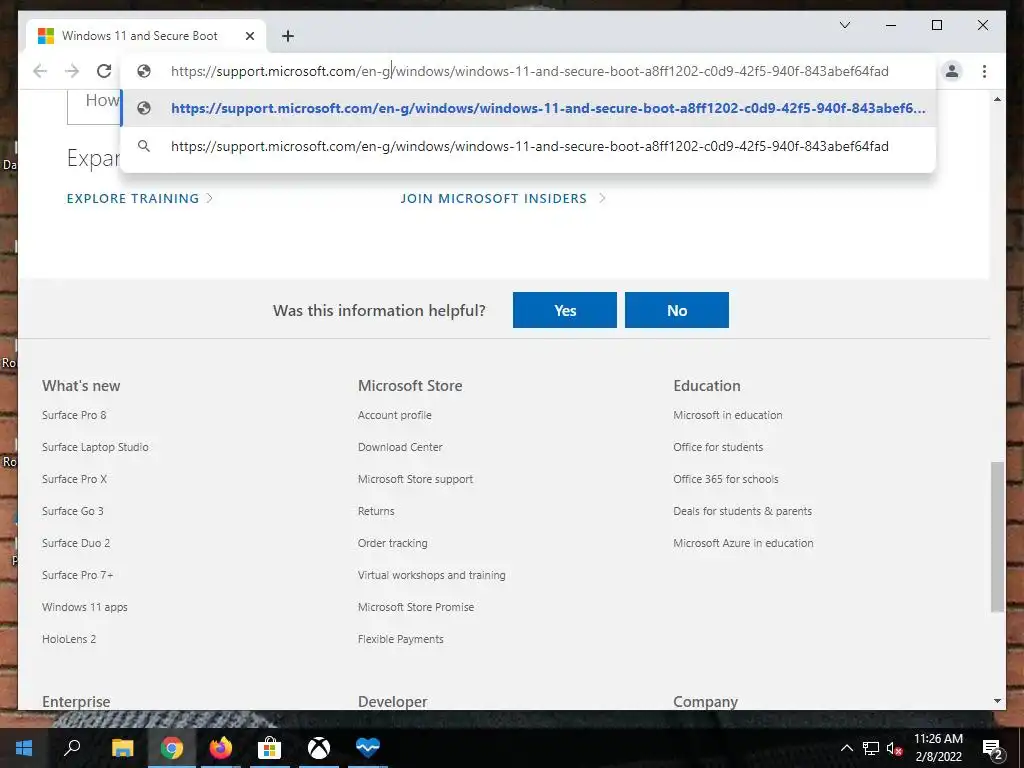Open the Office for students link
1024x768 pixels.
[718, 447]
